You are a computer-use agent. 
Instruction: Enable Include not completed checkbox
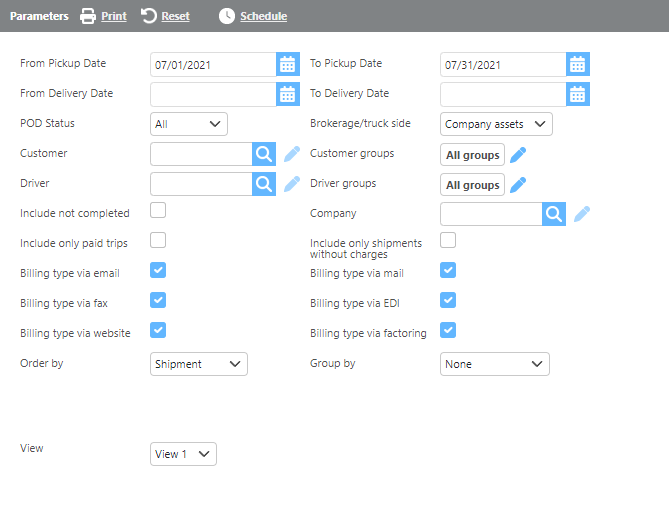tap(158, 210)
